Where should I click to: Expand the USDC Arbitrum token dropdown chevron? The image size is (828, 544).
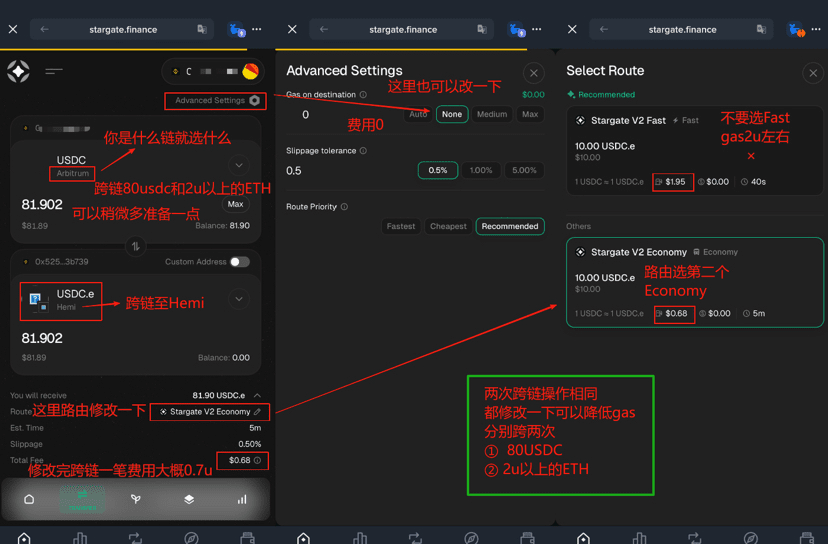239,165
